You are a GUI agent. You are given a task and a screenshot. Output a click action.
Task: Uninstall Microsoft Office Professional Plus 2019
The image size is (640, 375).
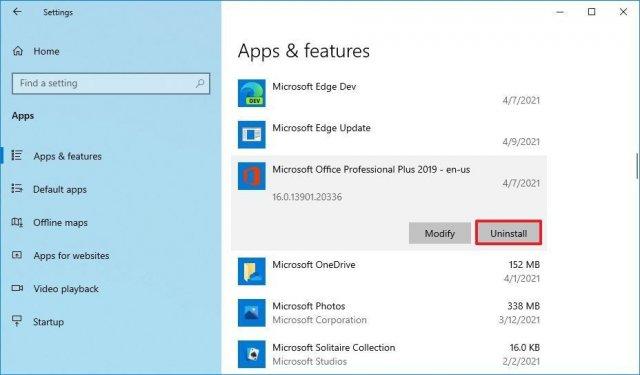click(x=509, y=233)
